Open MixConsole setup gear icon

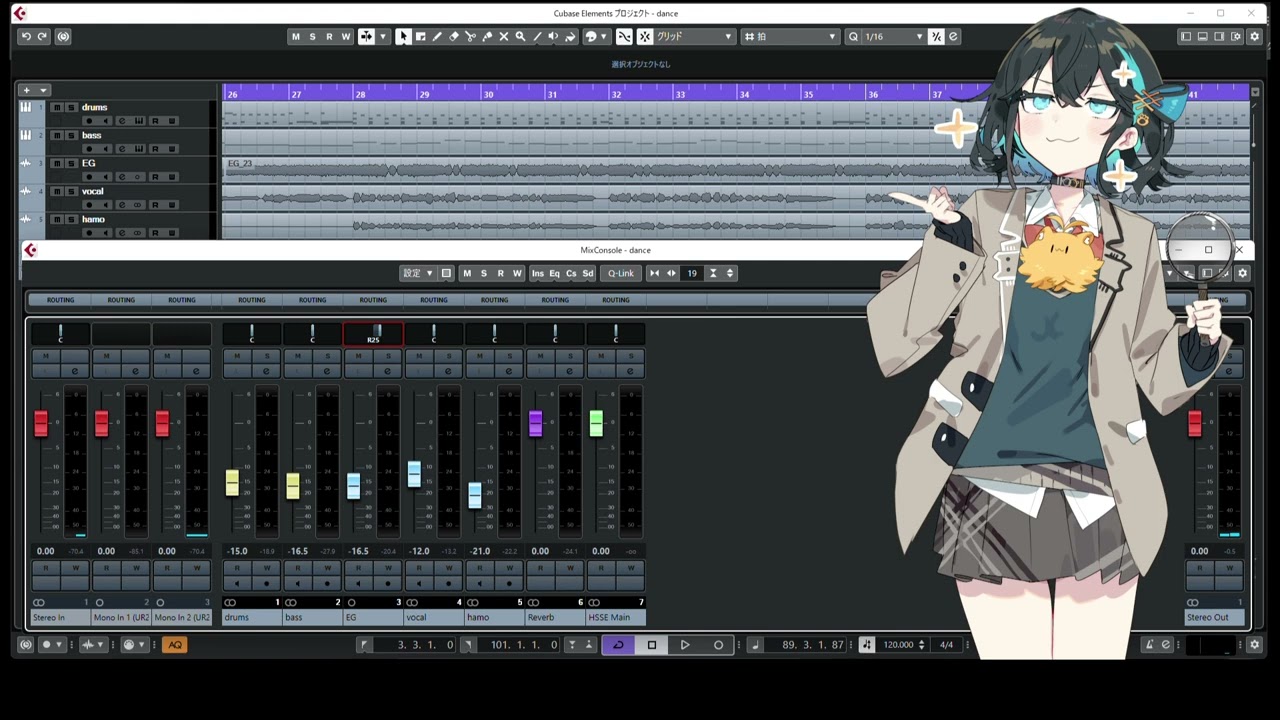(x=1243, y=273)
